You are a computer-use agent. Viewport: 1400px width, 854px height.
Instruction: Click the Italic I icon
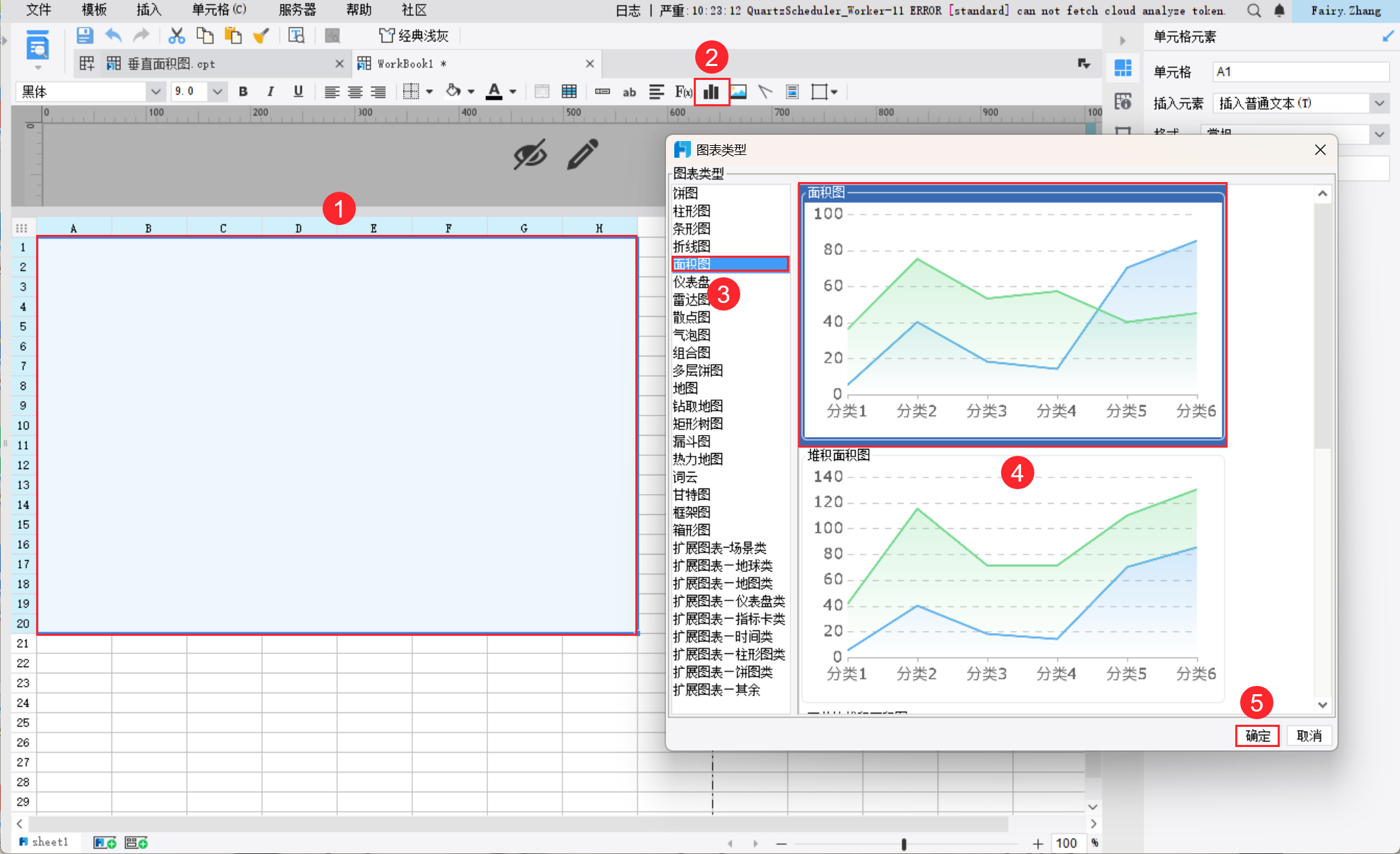click(270, 92)
